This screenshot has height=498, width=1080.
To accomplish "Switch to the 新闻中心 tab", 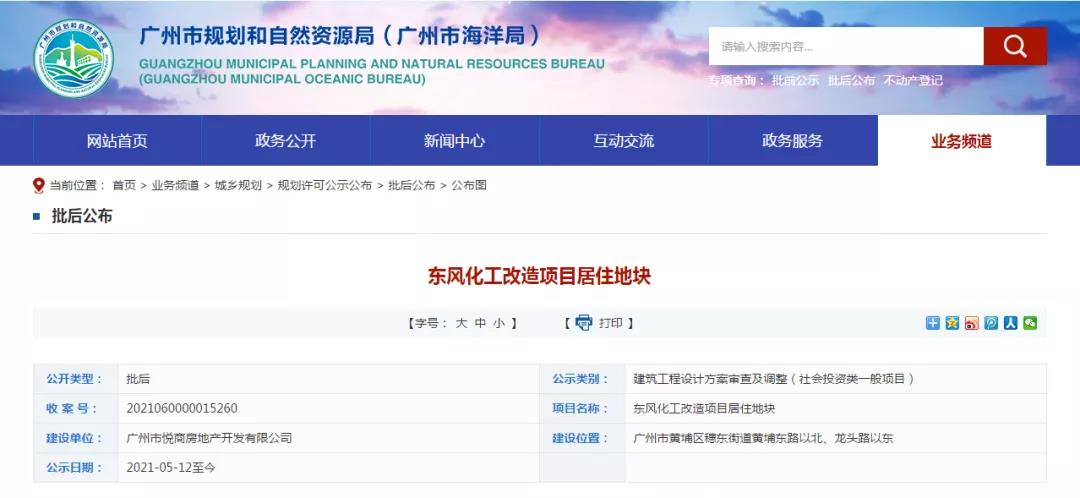I will (x=454, y=141).
